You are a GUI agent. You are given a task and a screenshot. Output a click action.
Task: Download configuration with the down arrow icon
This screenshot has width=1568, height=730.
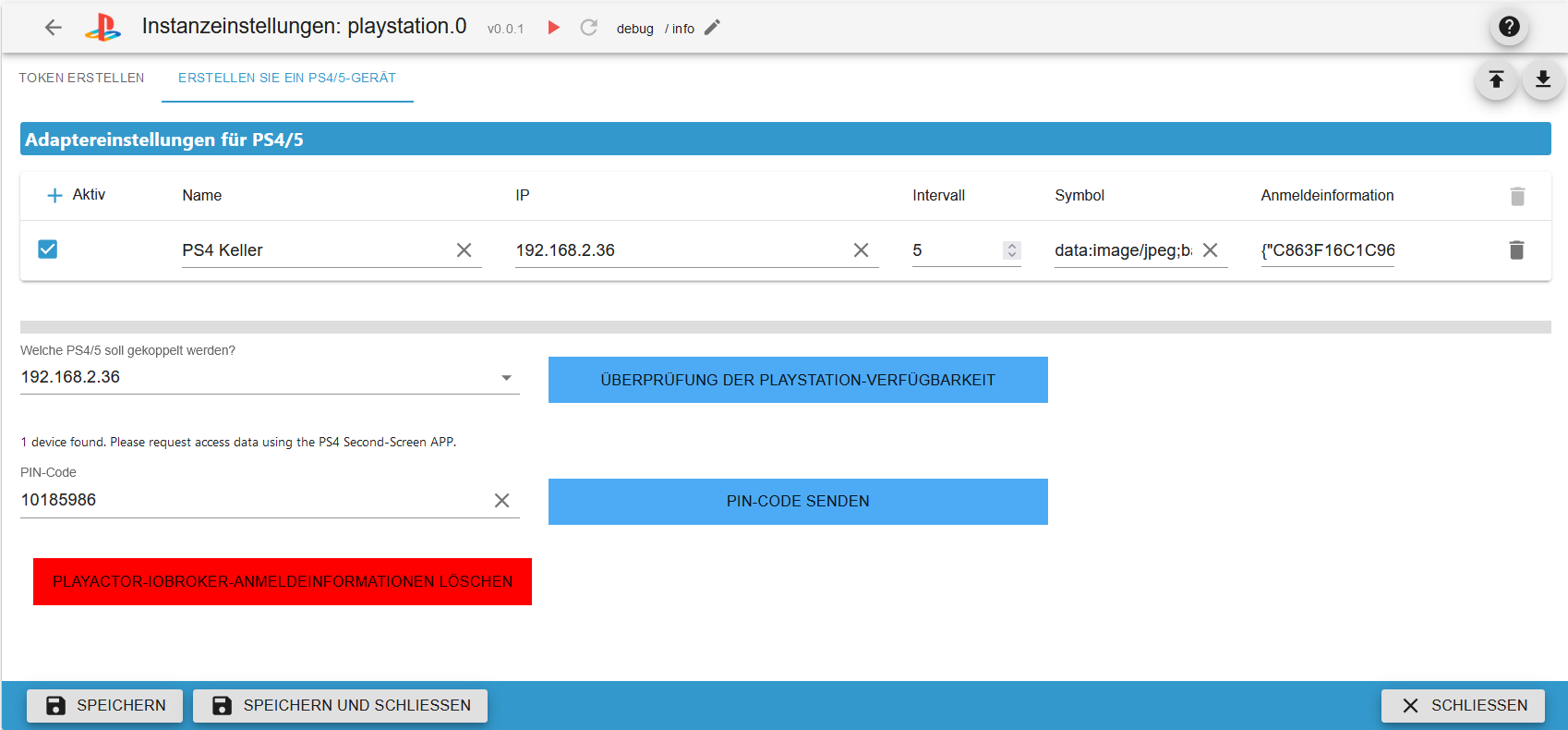(x=1543, y=79)
